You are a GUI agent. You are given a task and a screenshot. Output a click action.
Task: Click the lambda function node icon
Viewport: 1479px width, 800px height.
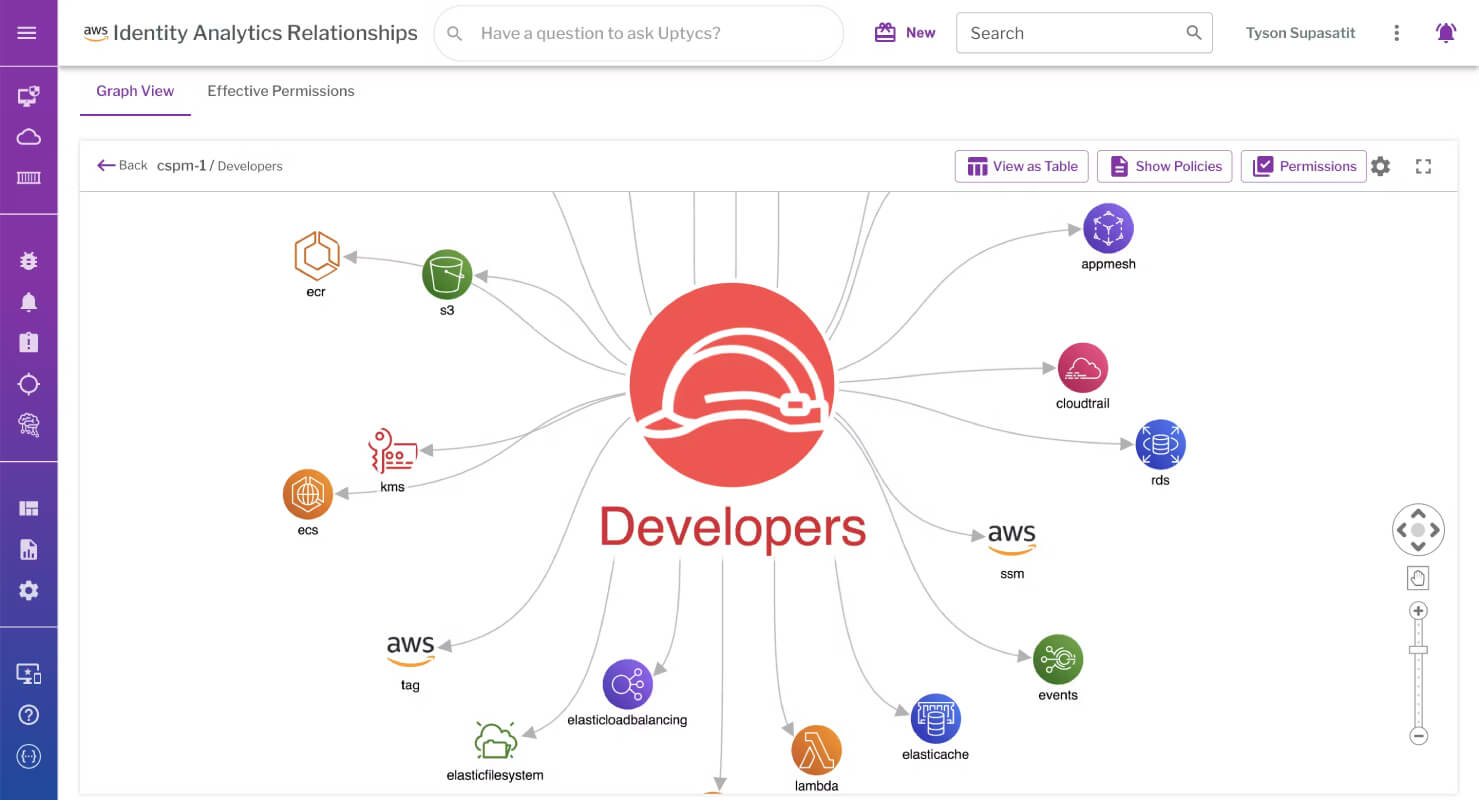[x=816, y=750]
